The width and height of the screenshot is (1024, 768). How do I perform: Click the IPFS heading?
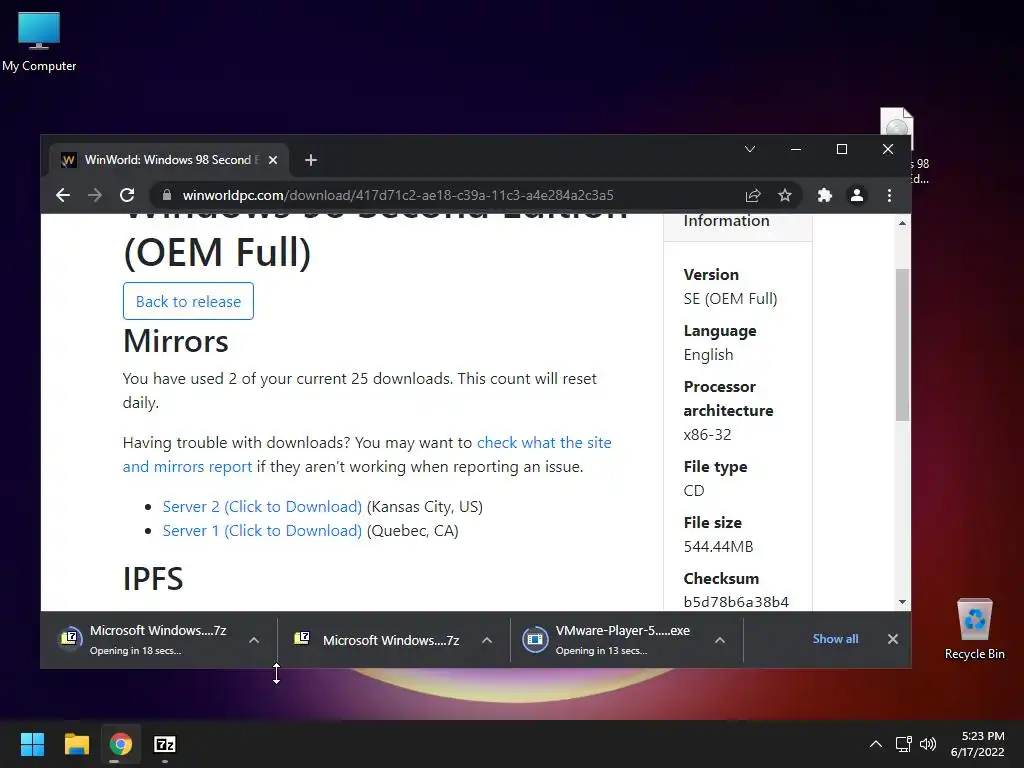(x=153, y=579)
